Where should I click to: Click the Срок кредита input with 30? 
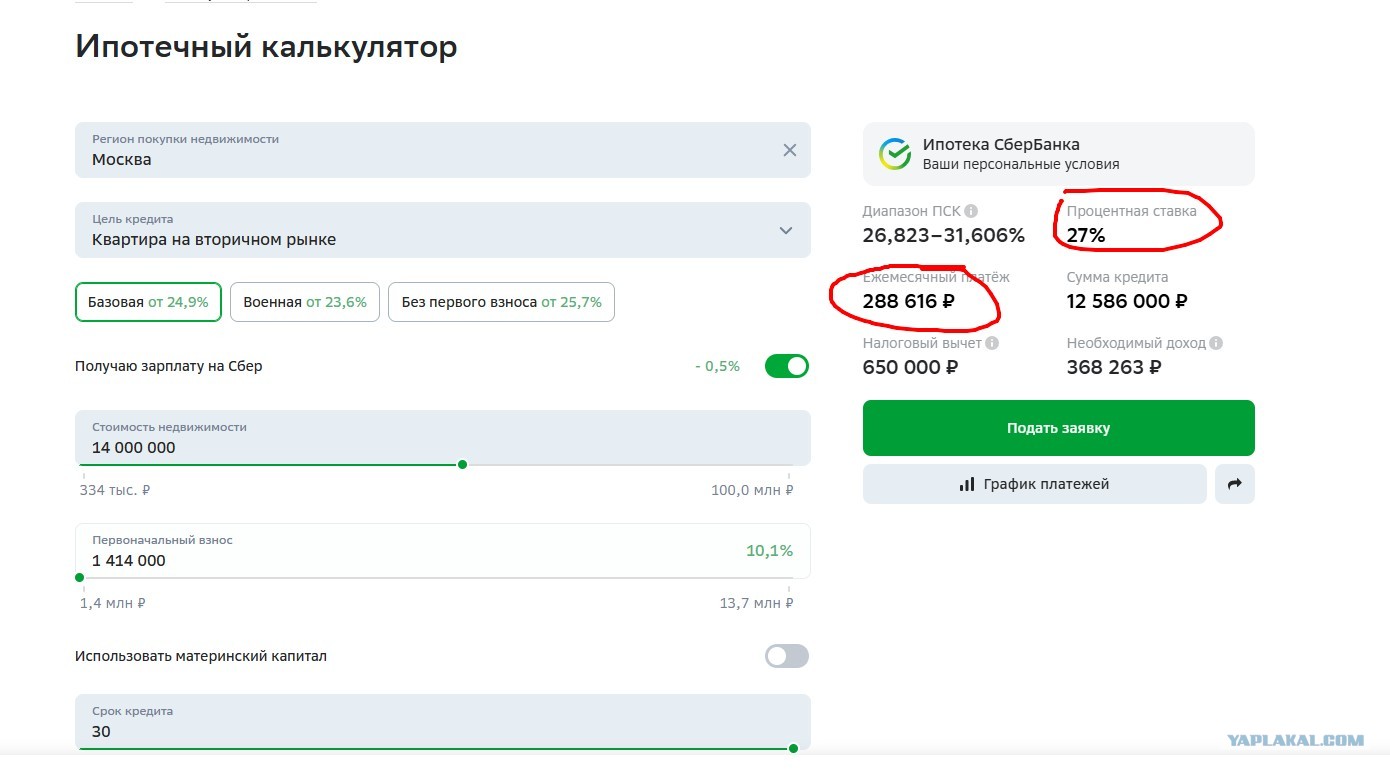(443, 722)
